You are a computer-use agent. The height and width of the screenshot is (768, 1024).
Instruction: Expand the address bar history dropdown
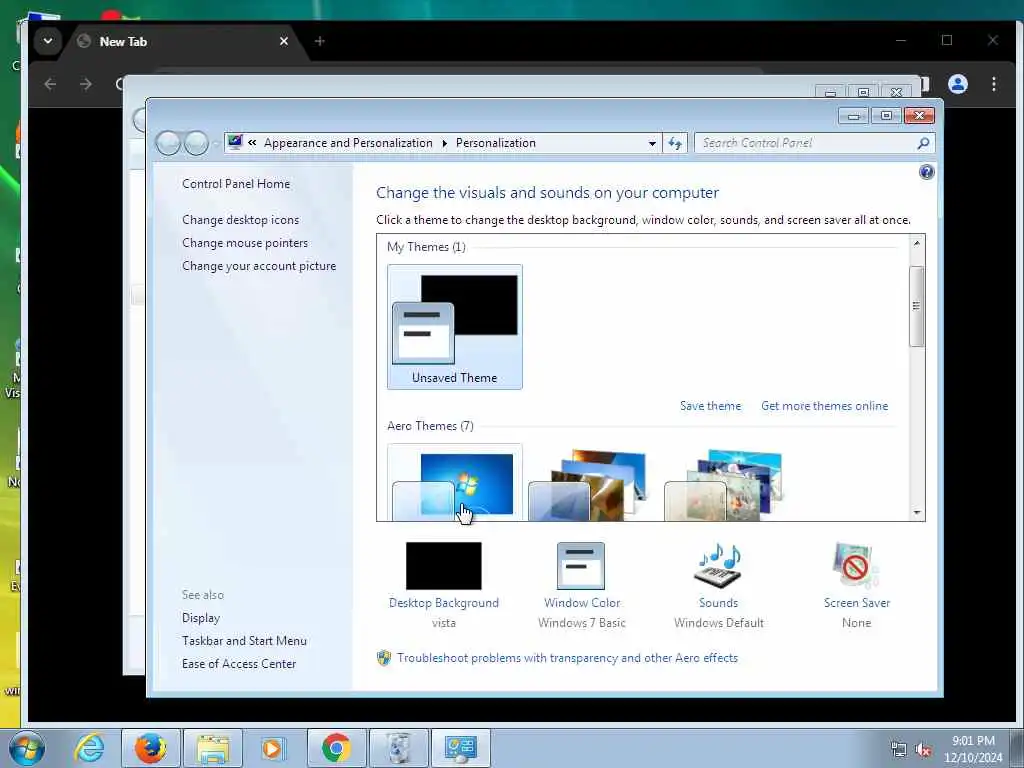tap(652, 144)
